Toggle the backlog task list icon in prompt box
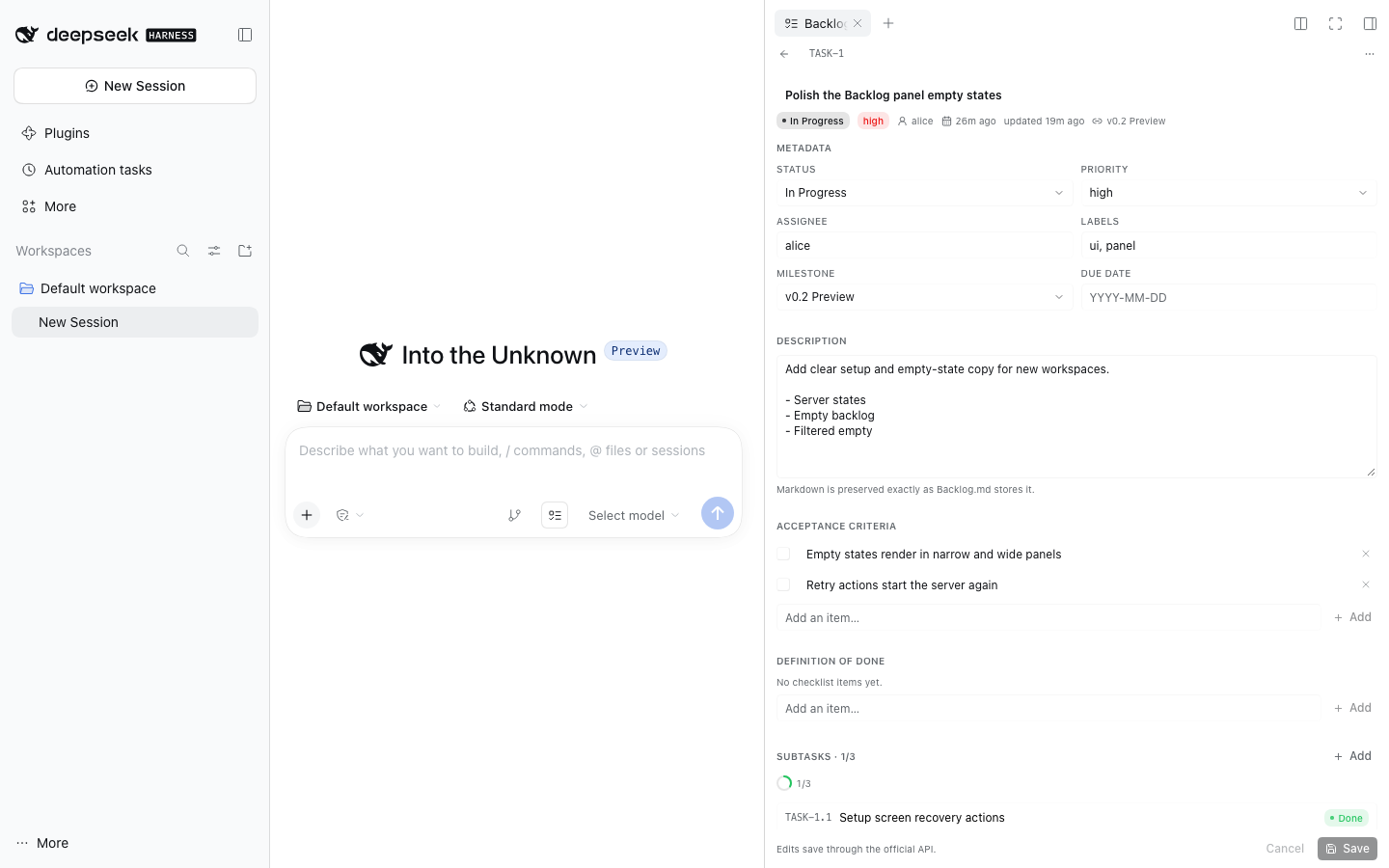The width and height of the screenshot is (1389, 868). point(555,515)
